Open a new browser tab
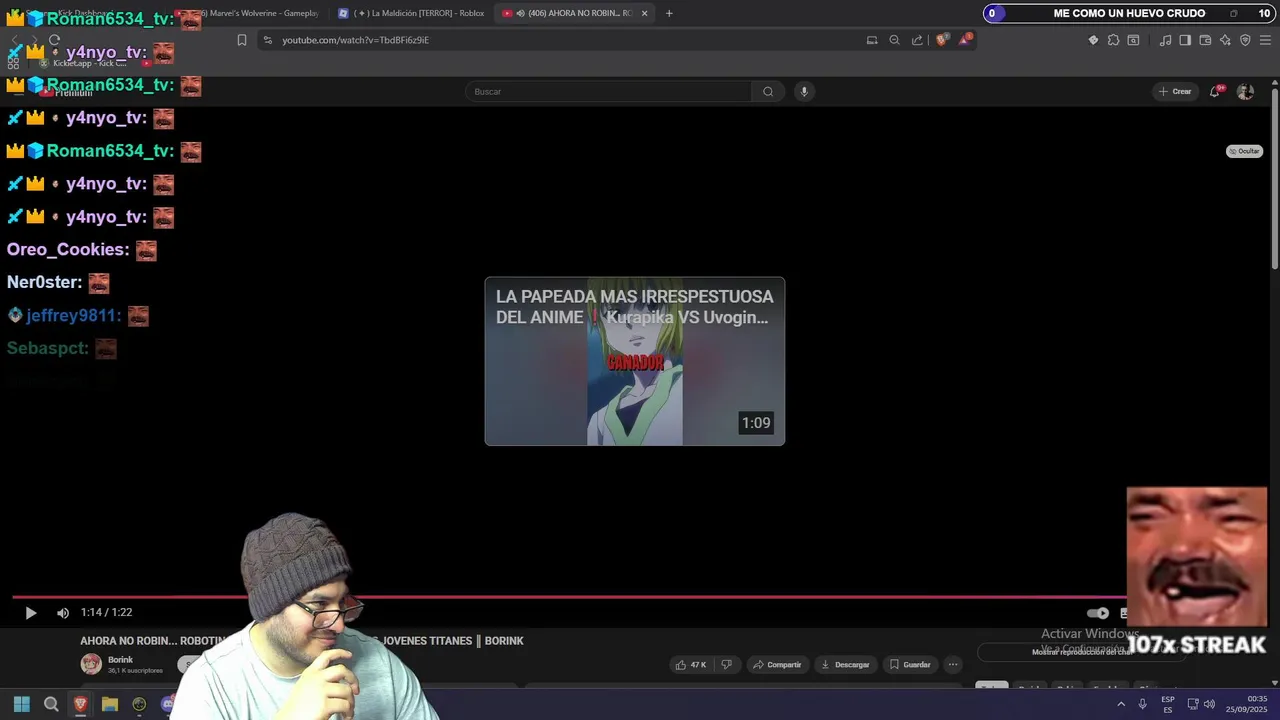This screenshot has height=720, width=1280. point(669,13)
